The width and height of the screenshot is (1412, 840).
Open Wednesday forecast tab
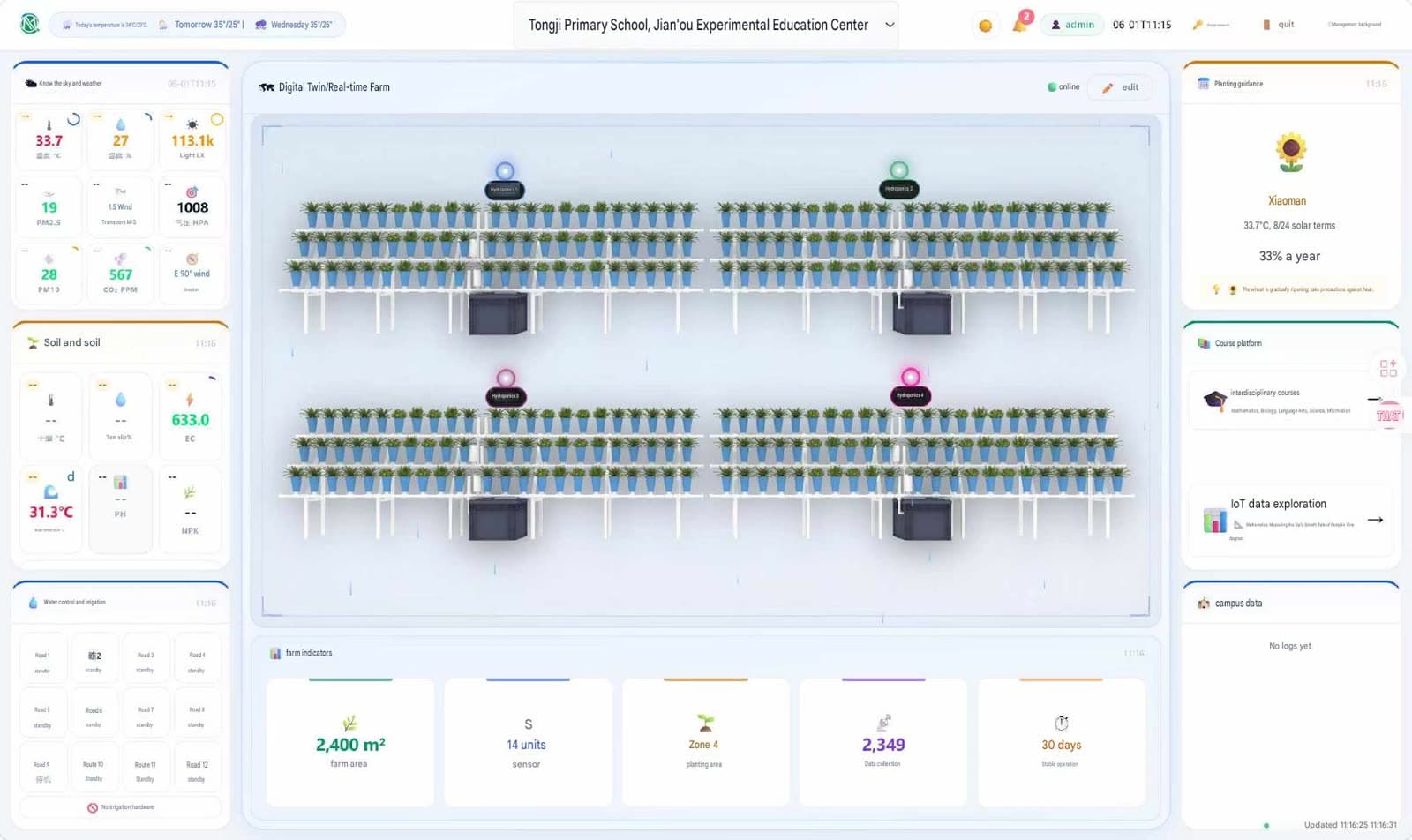pos(295,25)
